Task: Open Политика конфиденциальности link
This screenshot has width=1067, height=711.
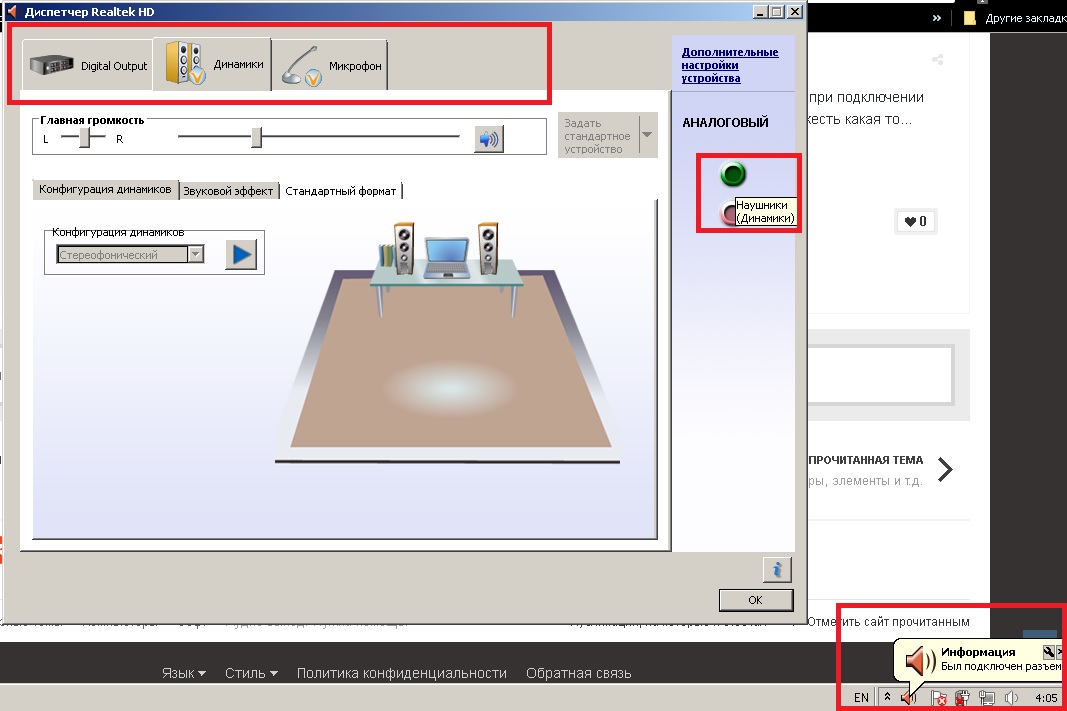Action: (401, 673)
